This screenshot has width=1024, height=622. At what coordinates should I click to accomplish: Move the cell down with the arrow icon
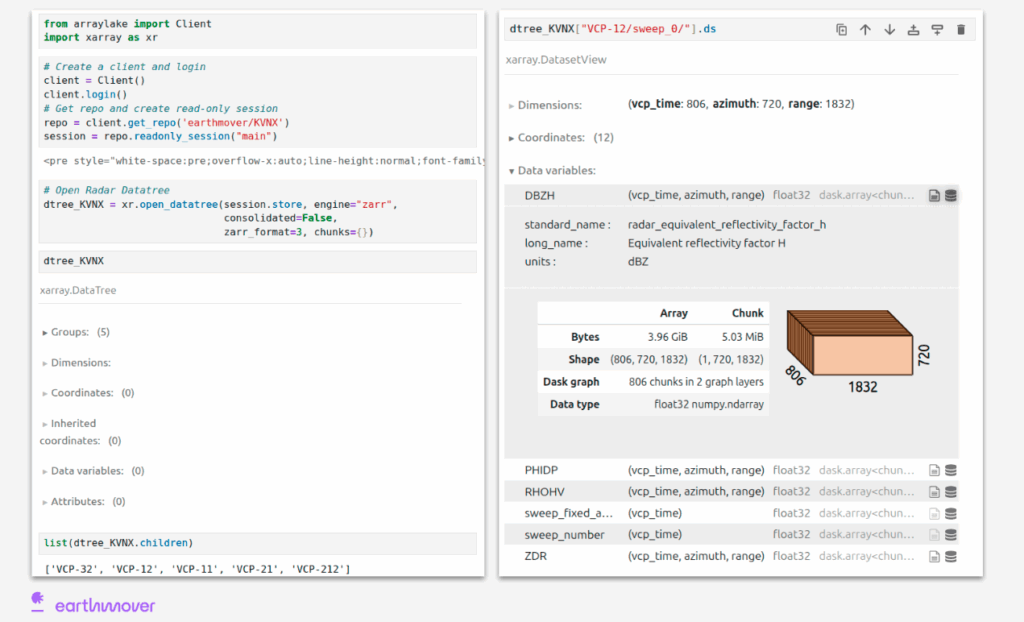click(x=889, y=30)
